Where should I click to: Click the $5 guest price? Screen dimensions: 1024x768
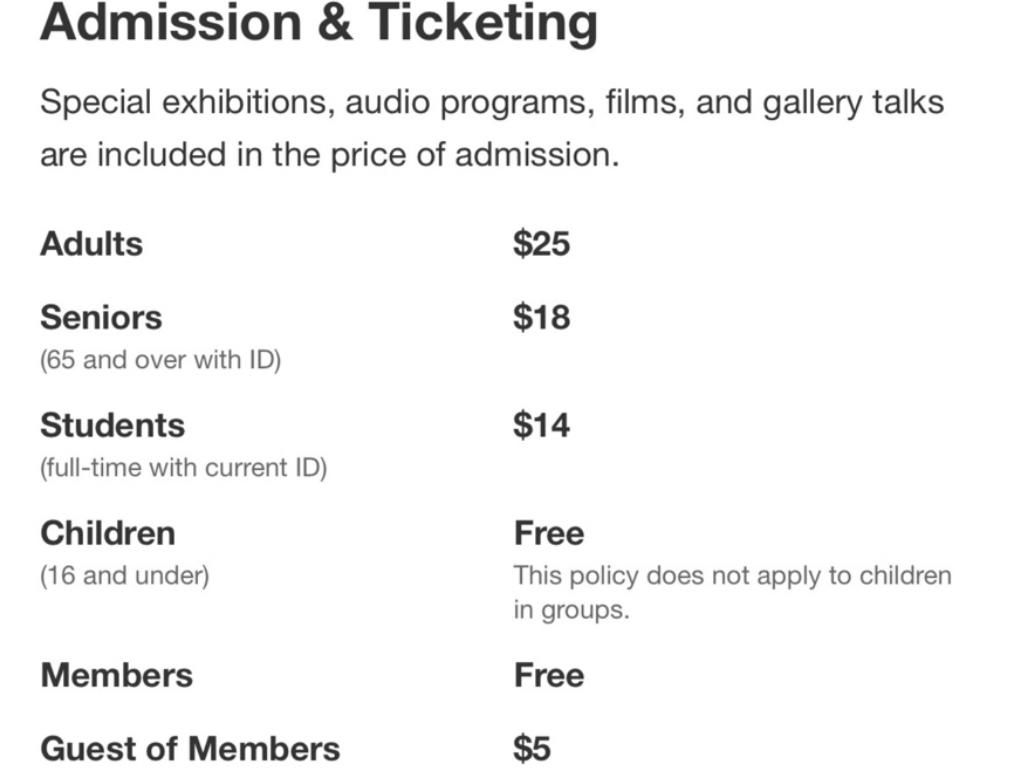(532, 749)
